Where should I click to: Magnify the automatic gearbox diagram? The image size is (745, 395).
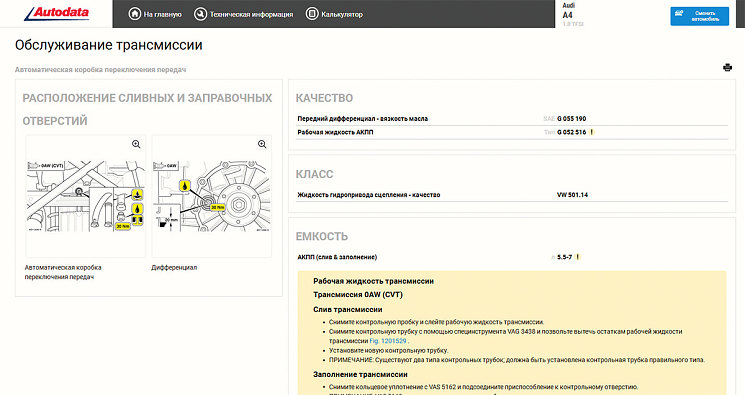136,144
